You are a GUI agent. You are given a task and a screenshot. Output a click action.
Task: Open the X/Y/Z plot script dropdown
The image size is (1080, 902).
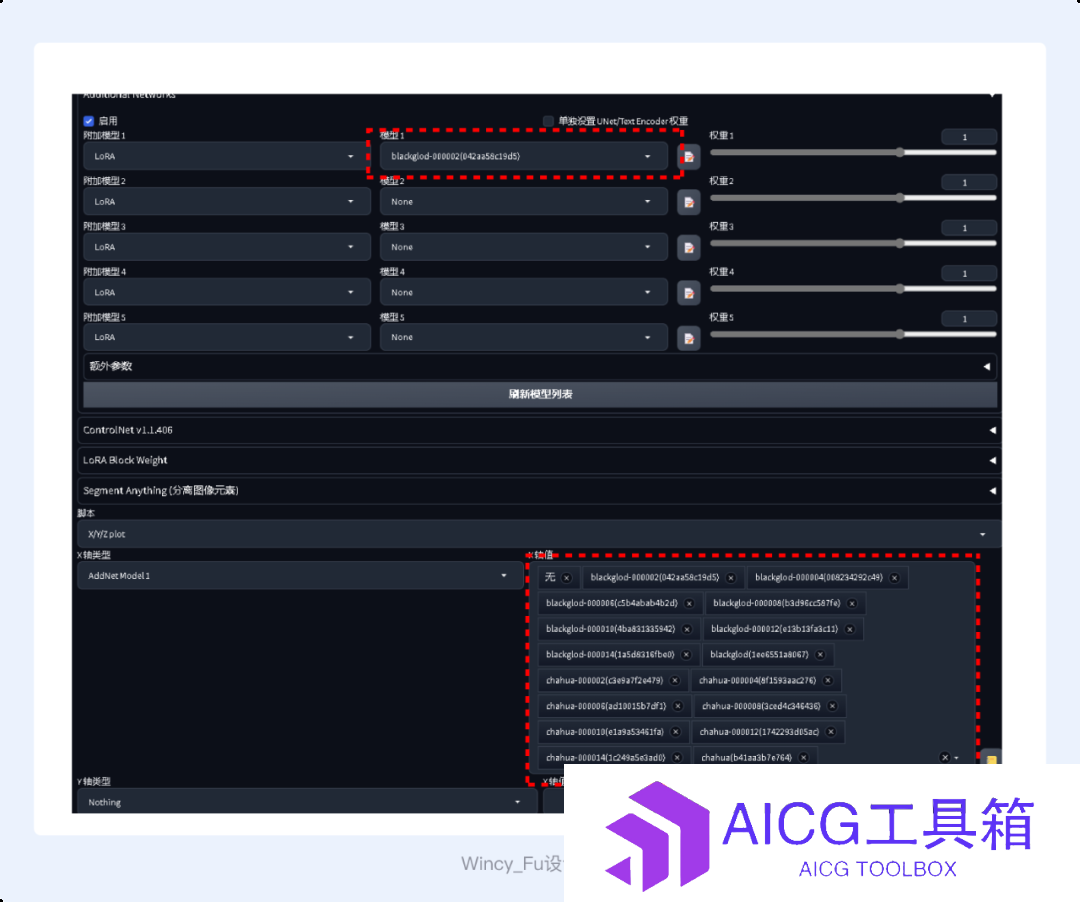539,534
